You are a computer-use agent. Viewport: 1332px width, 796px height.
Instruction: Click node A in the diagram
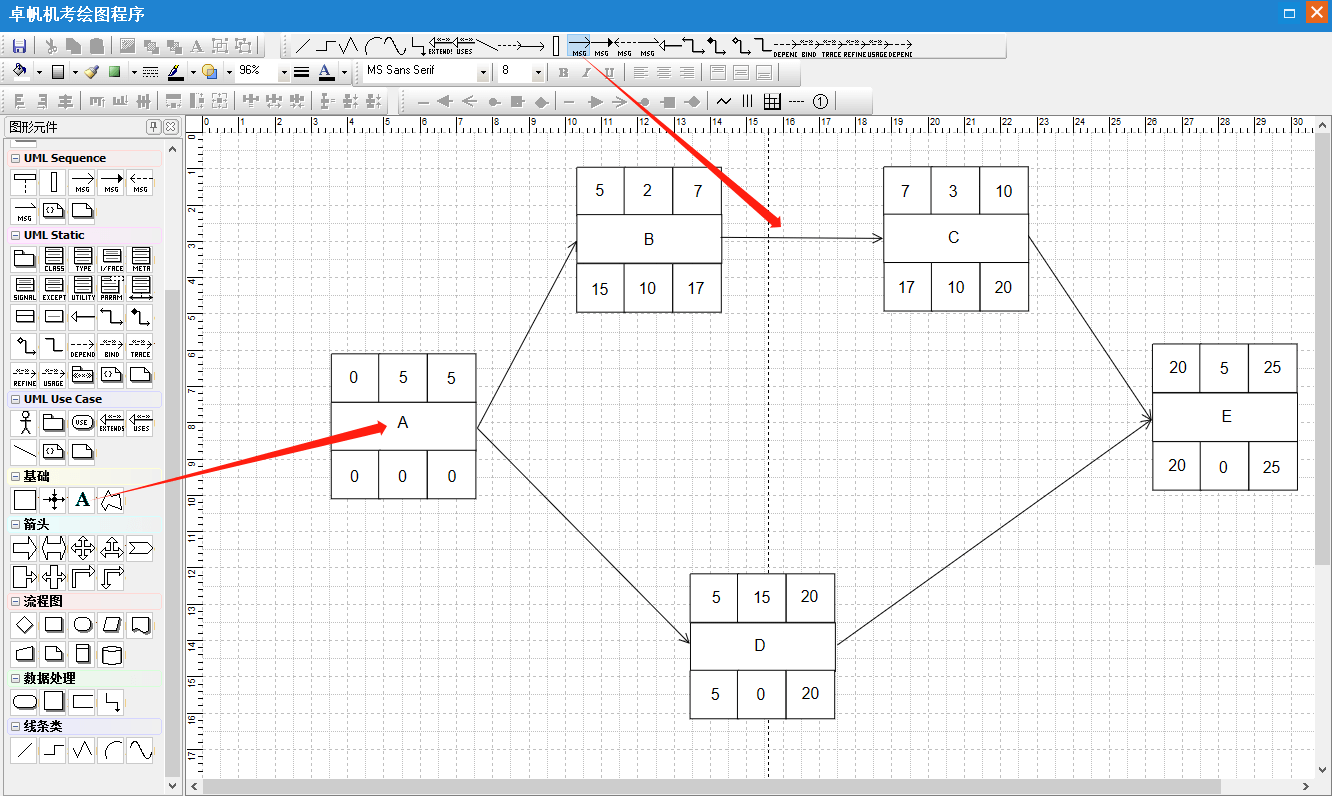[x=403, y=424]
